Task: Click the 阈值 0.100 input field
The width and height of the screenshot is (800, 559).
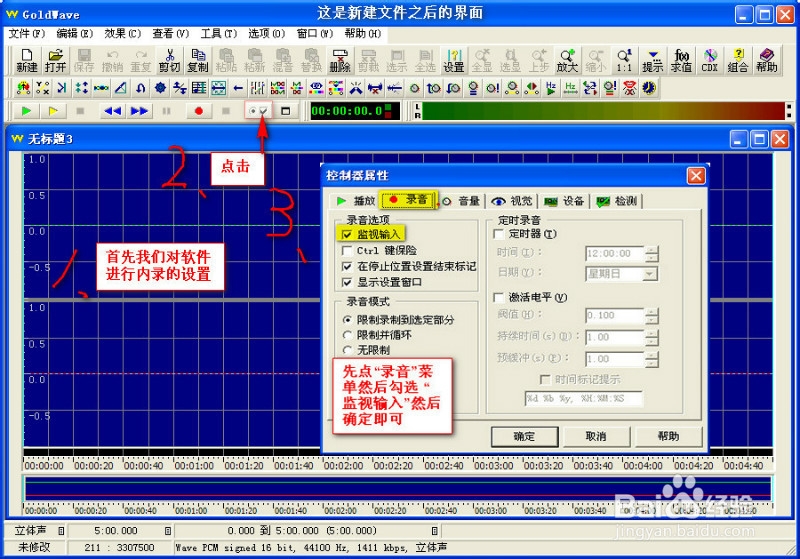Action: tap(615, 316)
